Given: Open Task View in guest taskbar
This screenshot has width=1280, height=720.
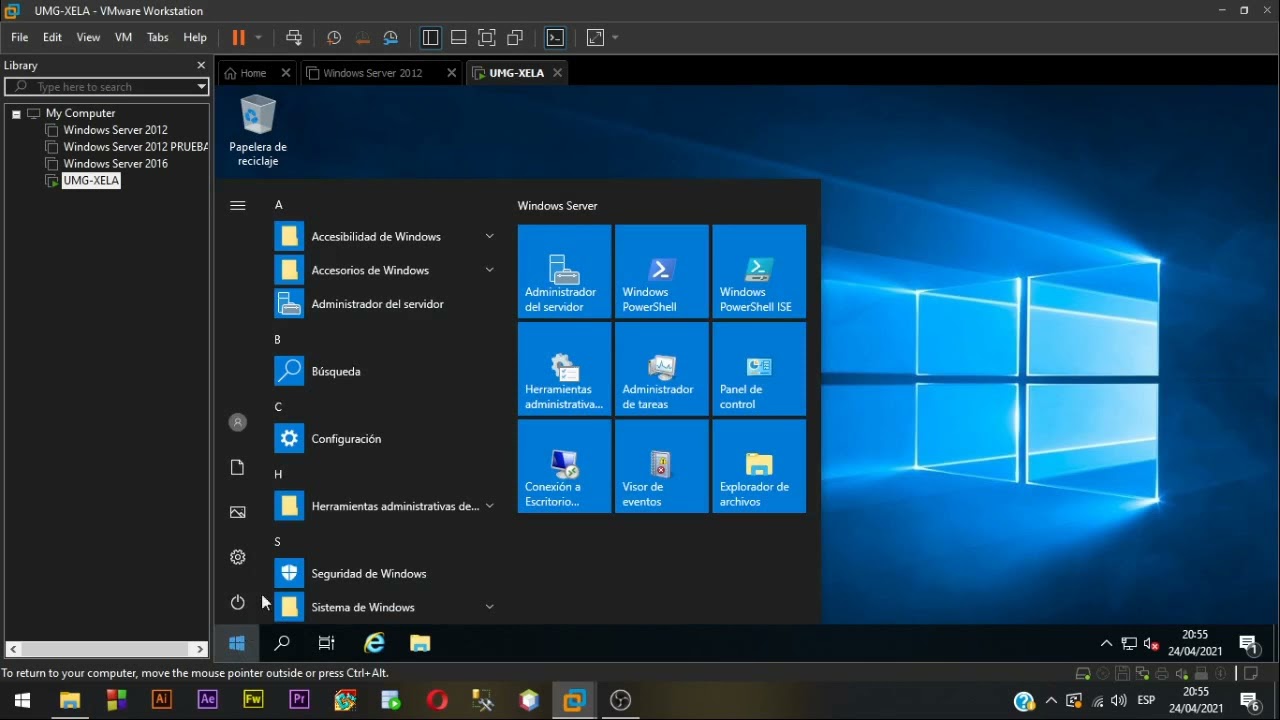Looking at the screenshot, I should click(x=327, y=644).
